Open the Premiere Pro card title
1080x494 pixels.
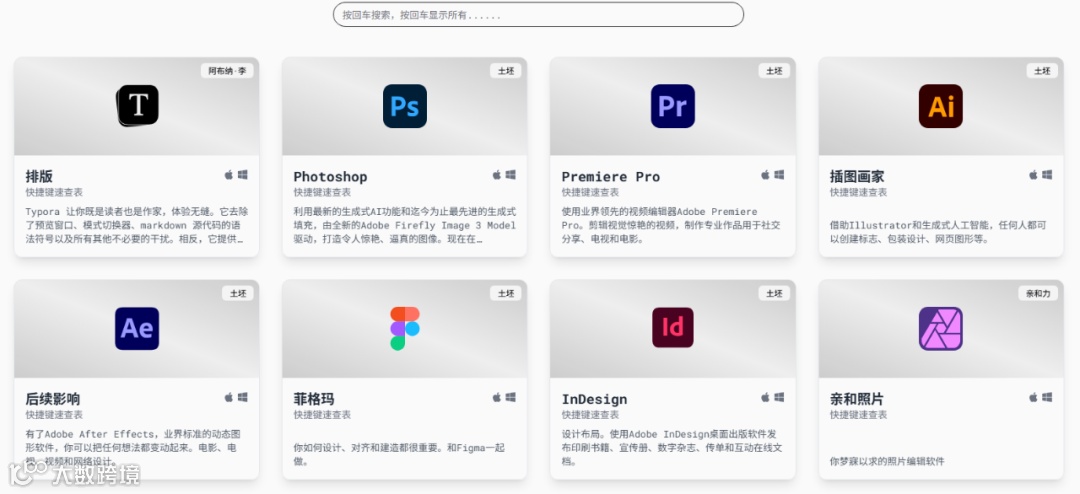click(611, 176)
